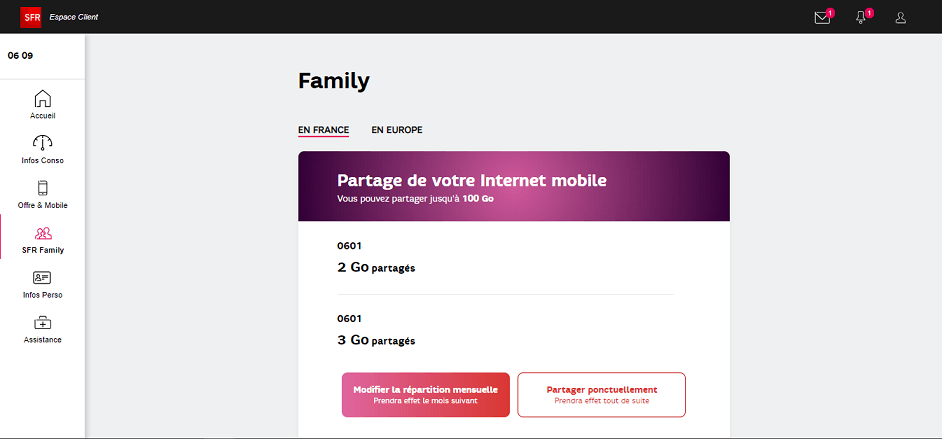This screenshot has width=942, height=439.
Task: Select the 06 09 line number
Action: (x=20, y=56)
